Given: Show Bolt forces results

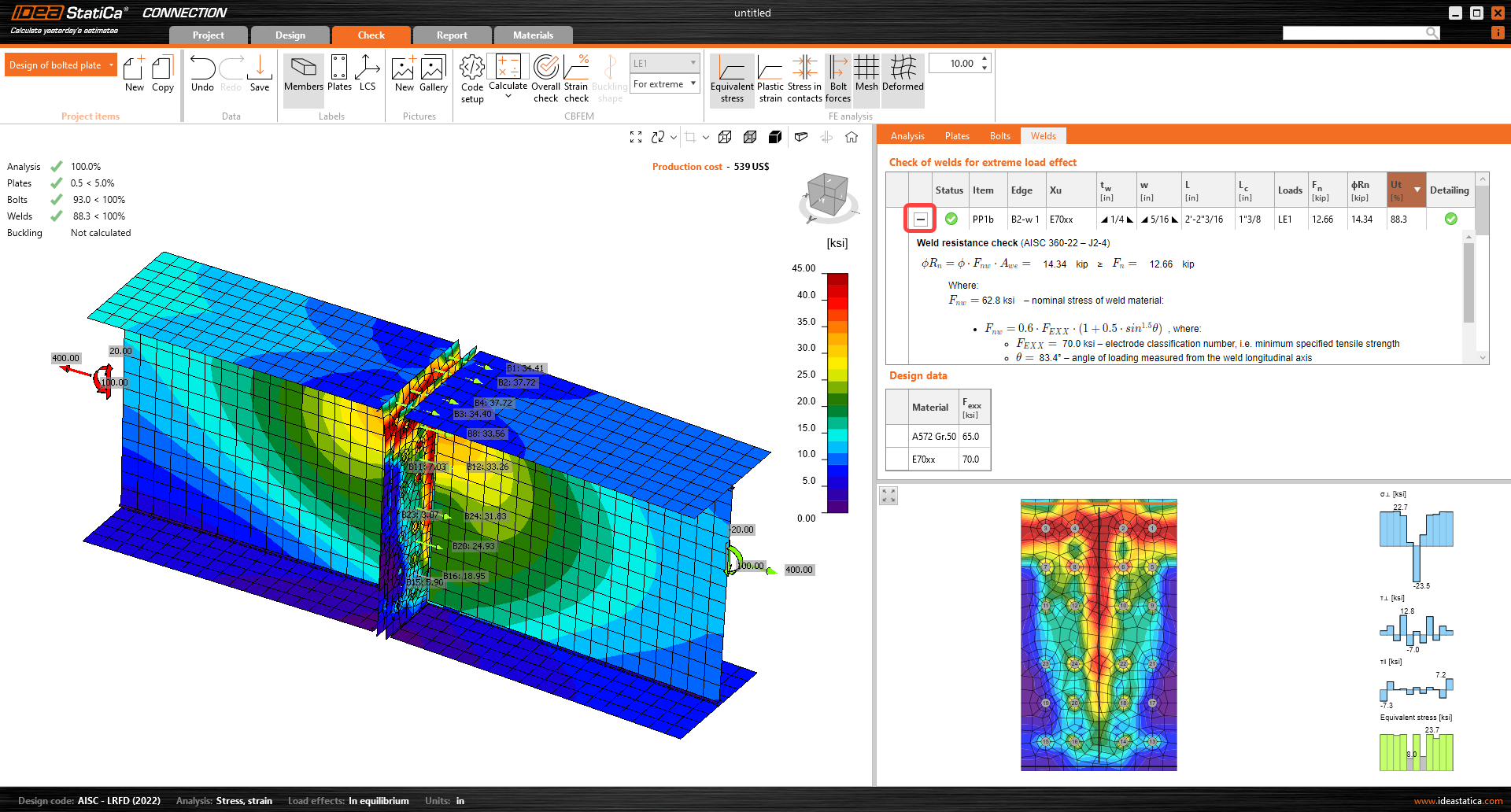Looking at the screenshot, I should tap(837, 79).
